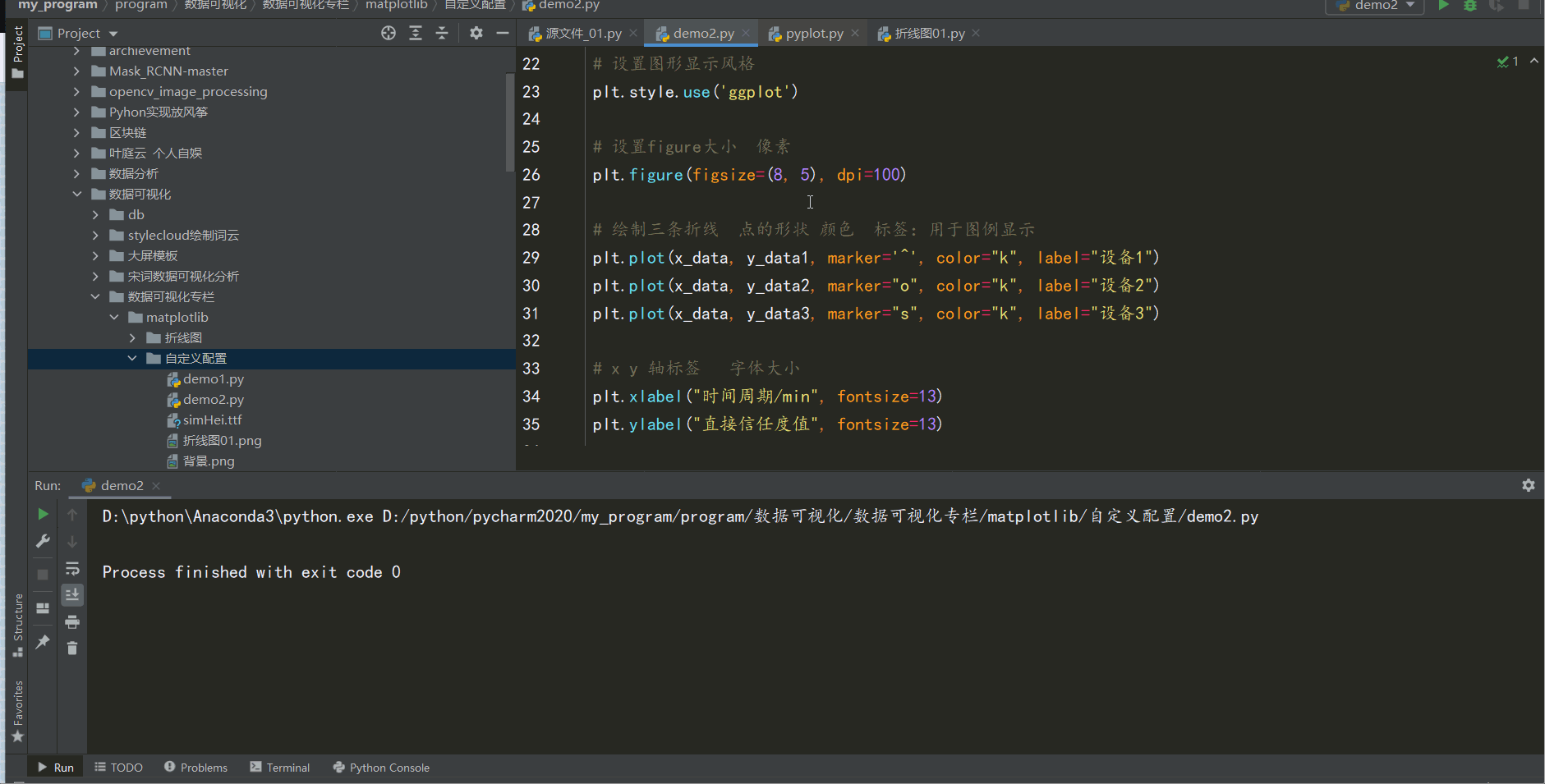
Task: Switch to the pyplot.py editor tab
Action: tap(813, 34)
